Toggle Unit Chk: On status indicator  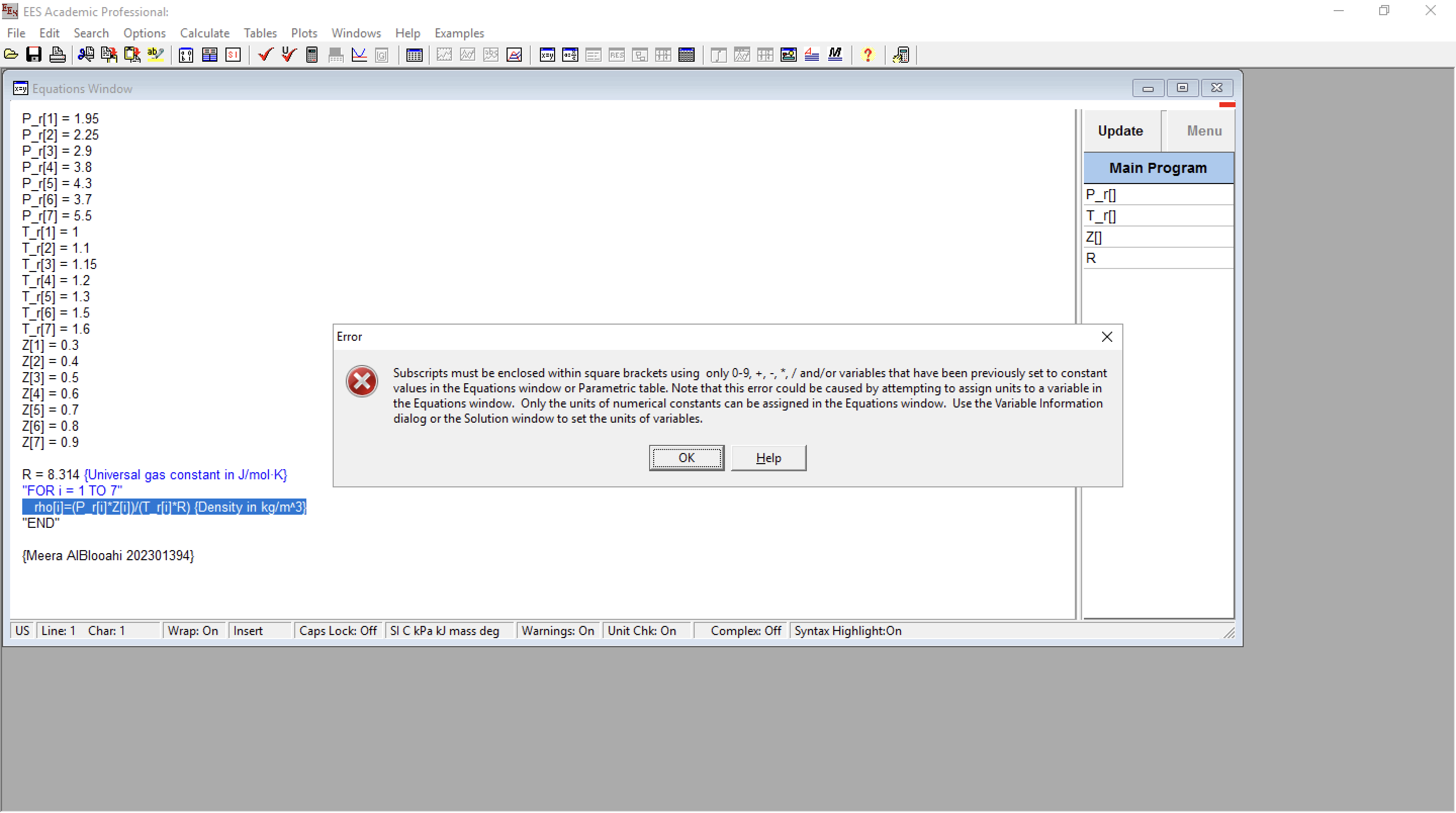coord(642,631)
